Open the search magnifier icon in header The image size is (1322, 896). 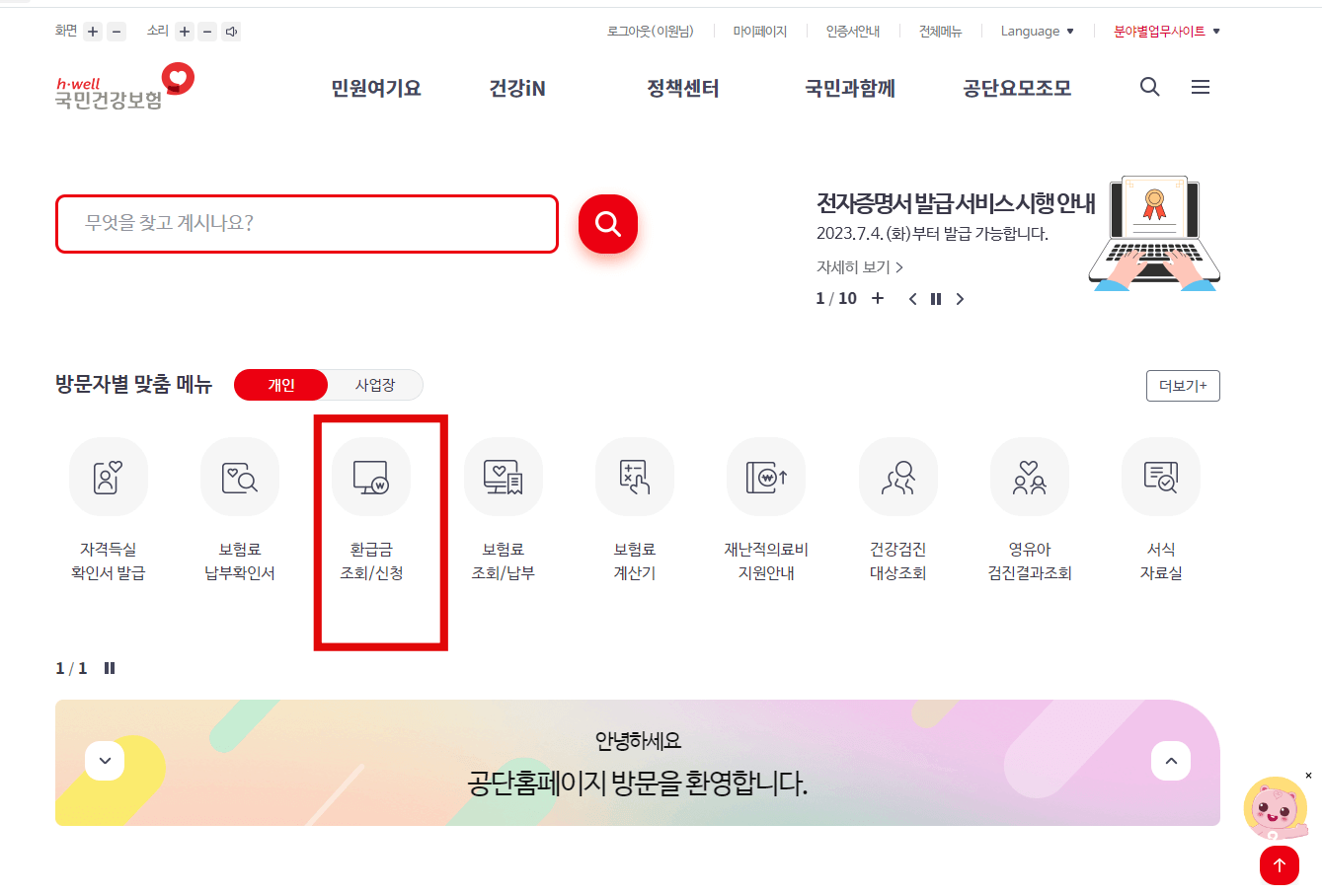1149,87
